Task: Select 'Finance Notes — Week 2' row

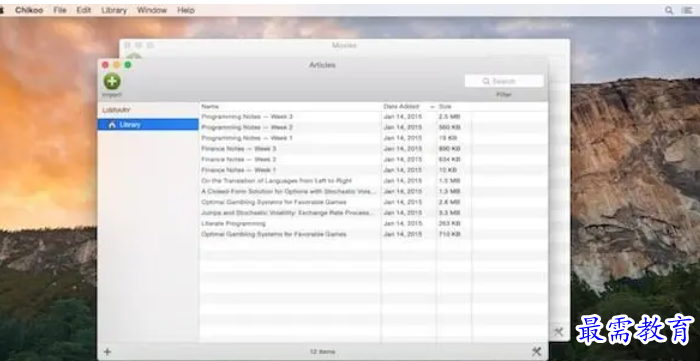Action: click(373, 159)
